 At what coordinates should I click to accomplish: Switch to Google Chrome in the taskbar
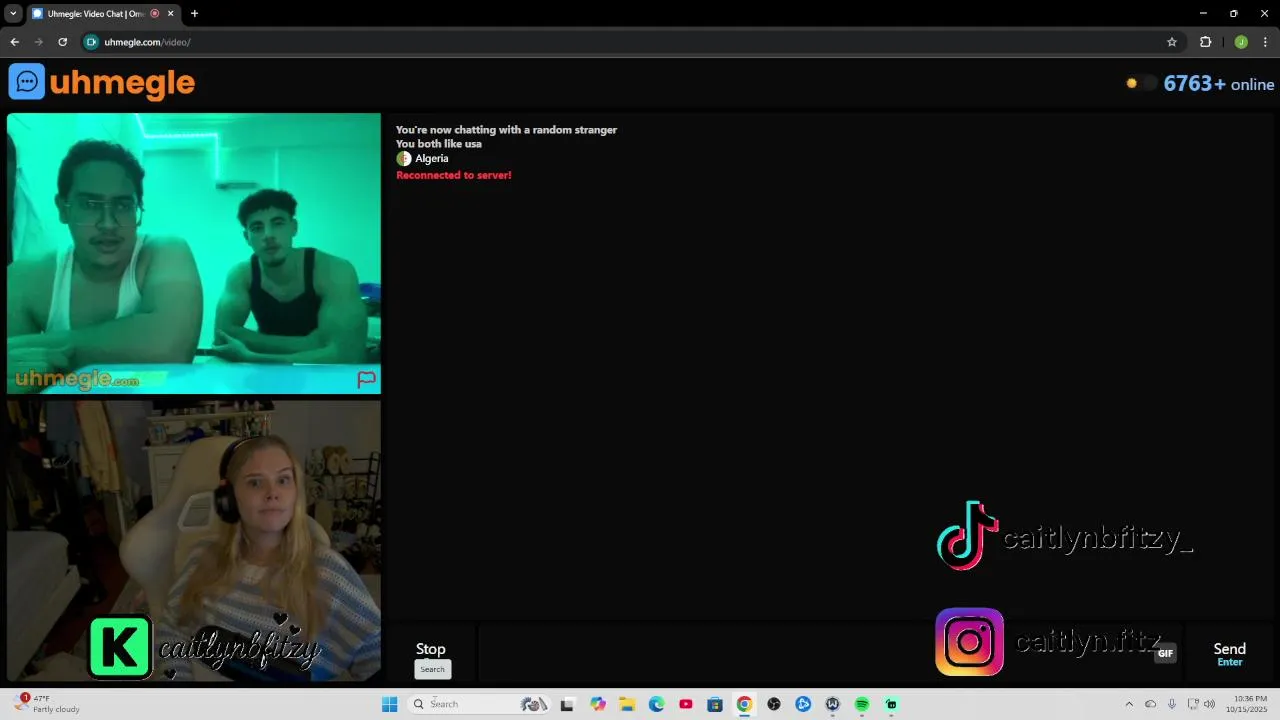pos(744,704)
